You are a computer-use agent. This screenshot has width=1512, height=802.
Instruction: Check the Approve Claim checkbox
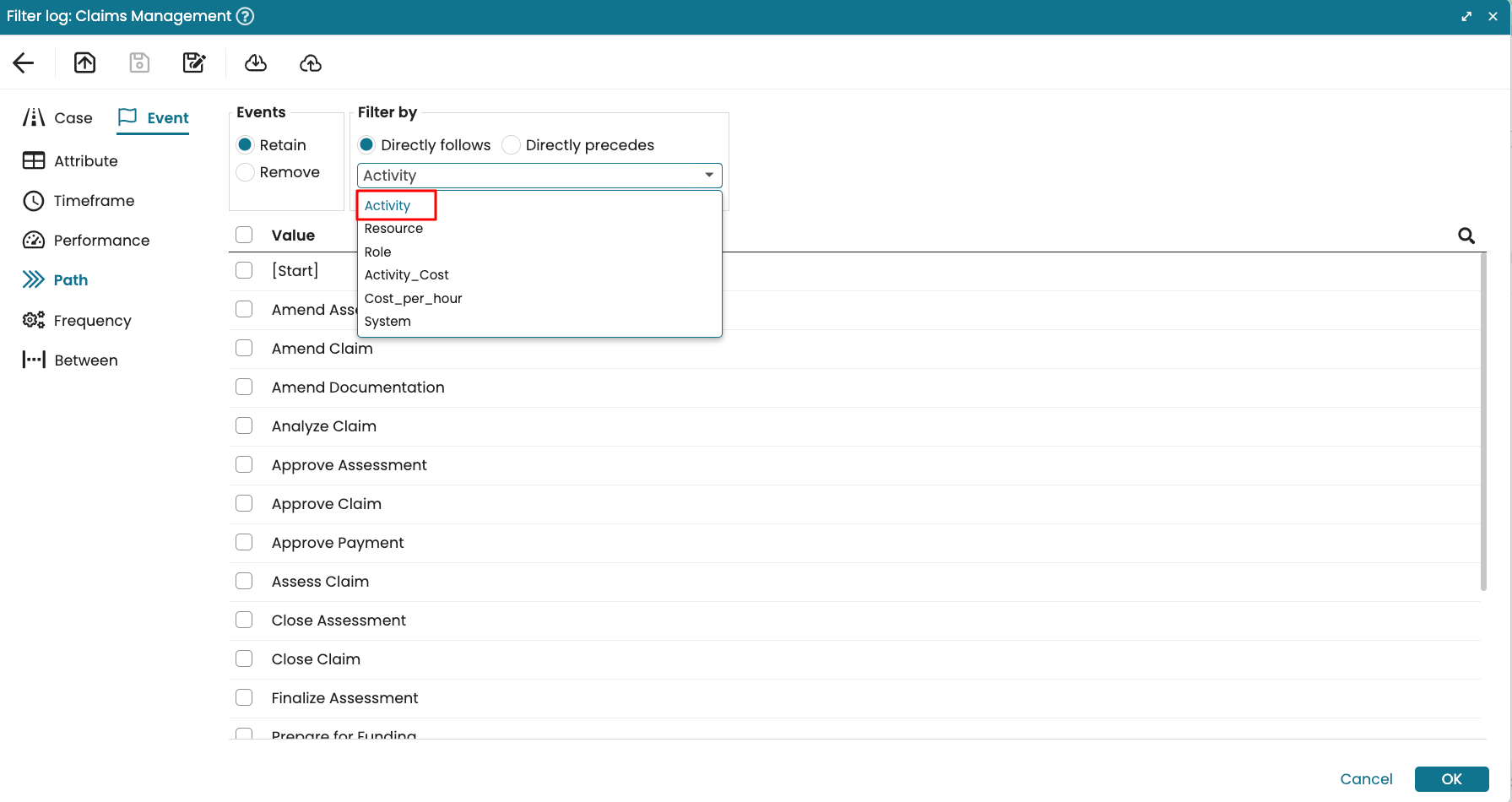244,504
